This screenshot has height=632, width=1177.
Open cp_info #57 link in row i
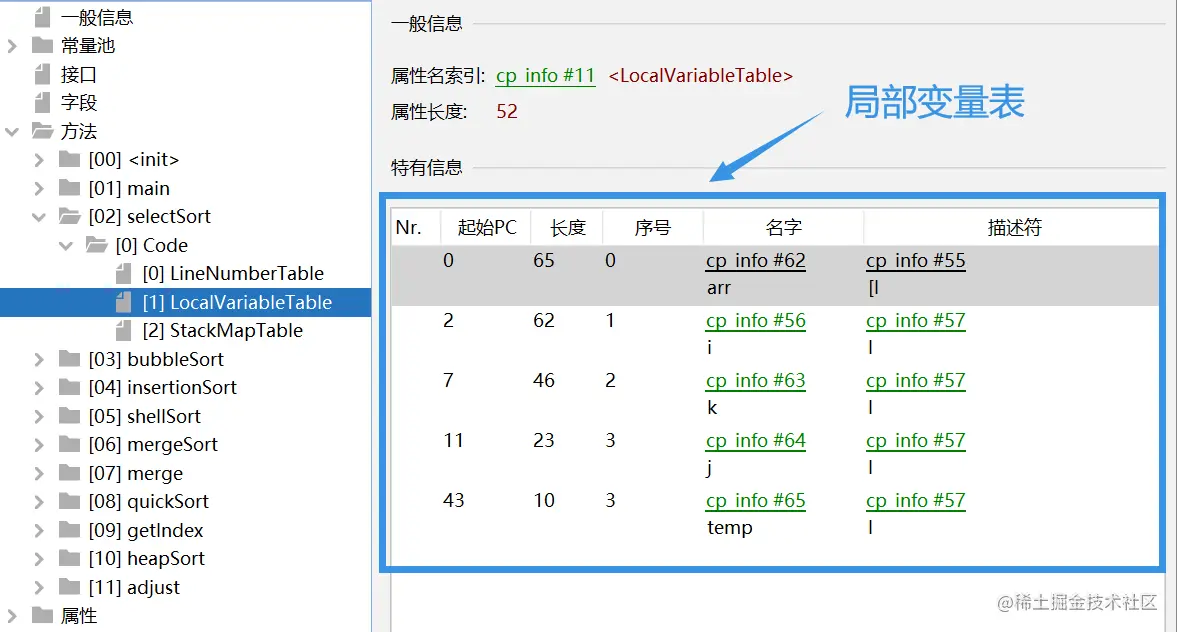916,321
